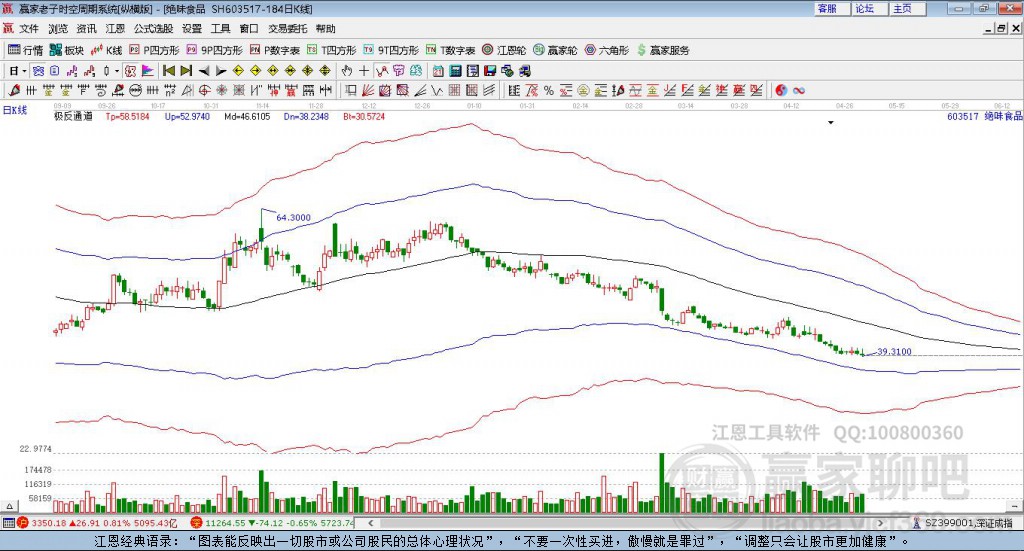Toggle the highlighted 极反 channel indicator button
The width and height of the screenshot is (1024, 551).
[130, 71]
